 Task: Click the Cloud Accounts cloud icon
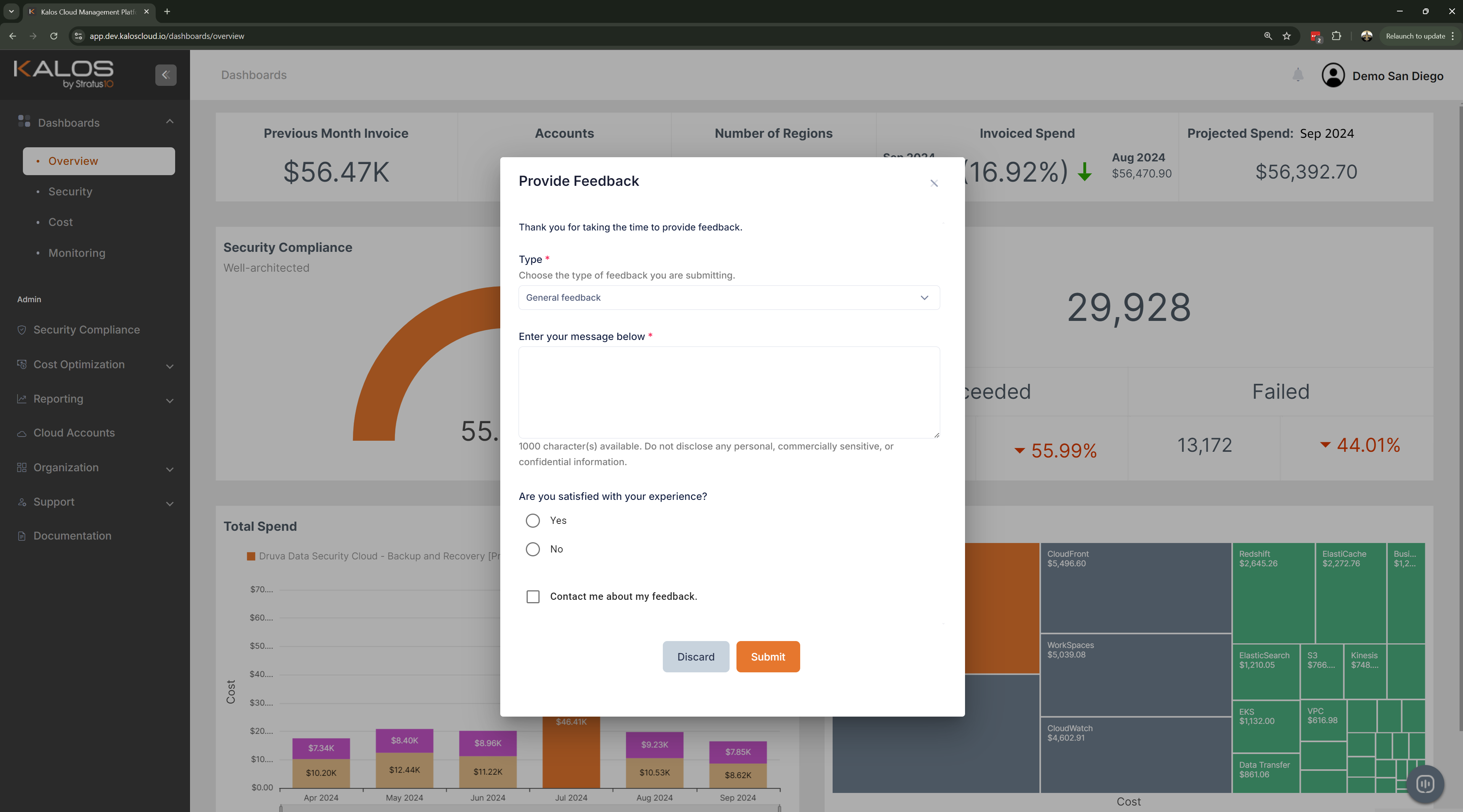[22, 433]
